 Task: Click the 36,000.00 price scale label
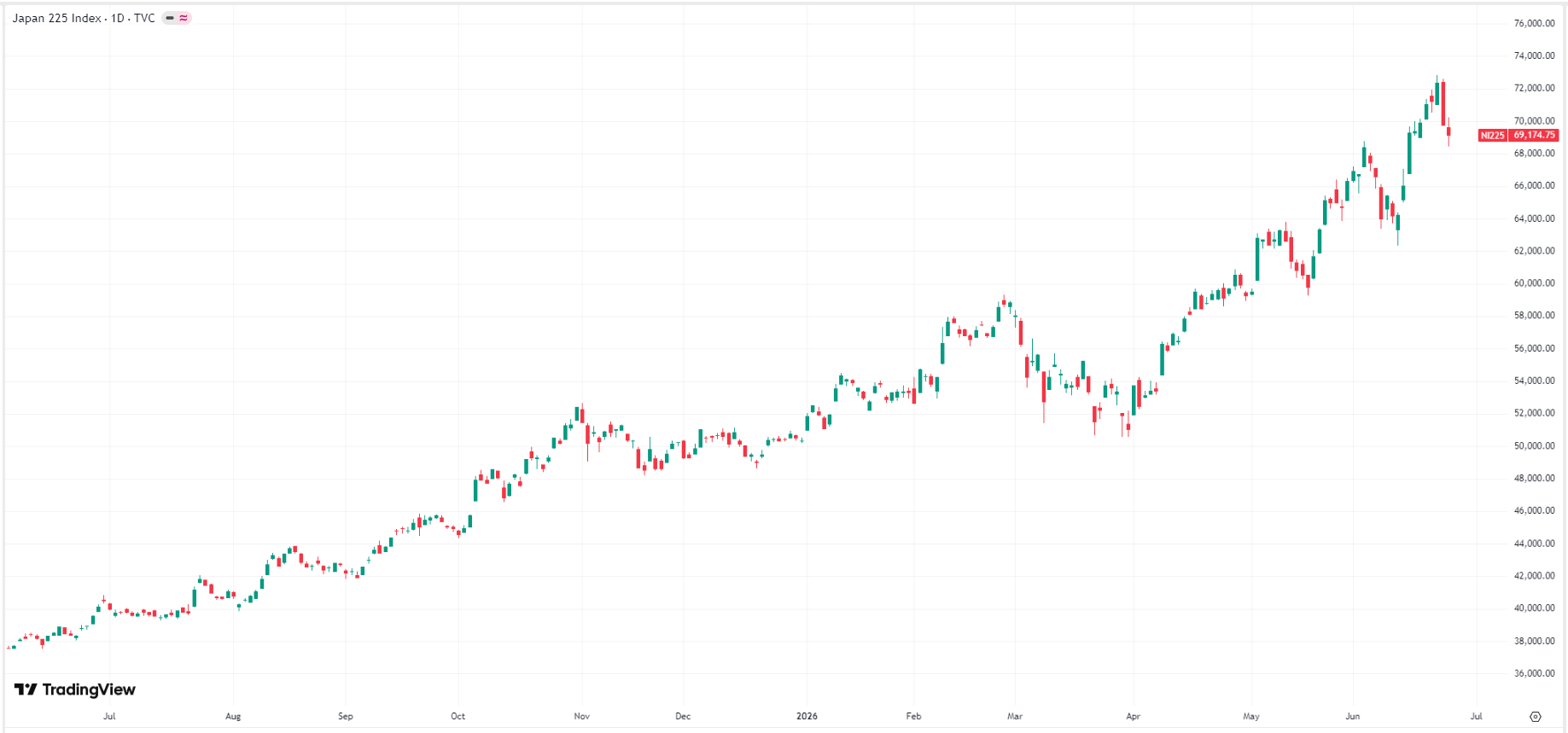(x=1534, y=673)
